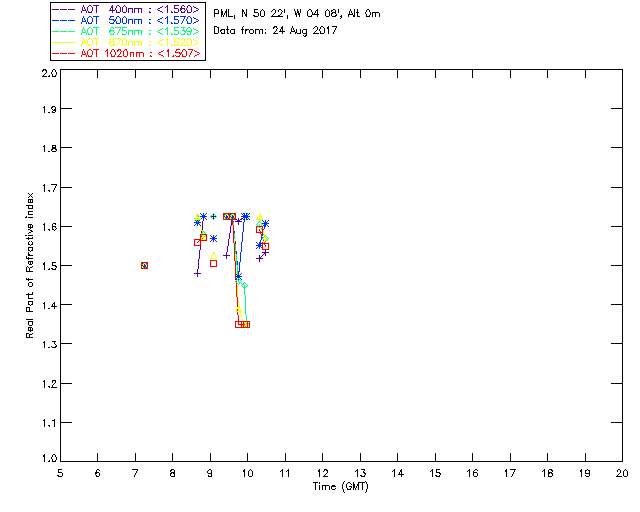Select the AOT 870nm yellow legend entry
Image resolution: width=640 pixels, height=512 pixels.
click(127, 42)
